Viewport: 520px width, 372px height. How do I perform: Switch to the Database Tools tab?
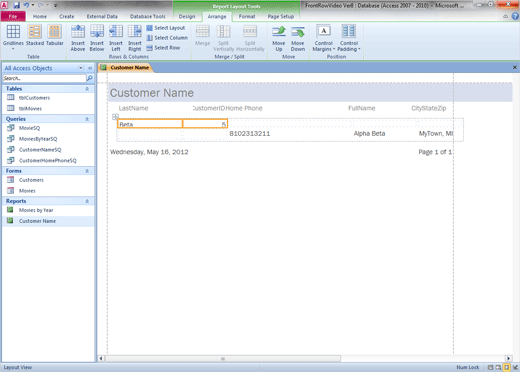[x=147, y=16]
